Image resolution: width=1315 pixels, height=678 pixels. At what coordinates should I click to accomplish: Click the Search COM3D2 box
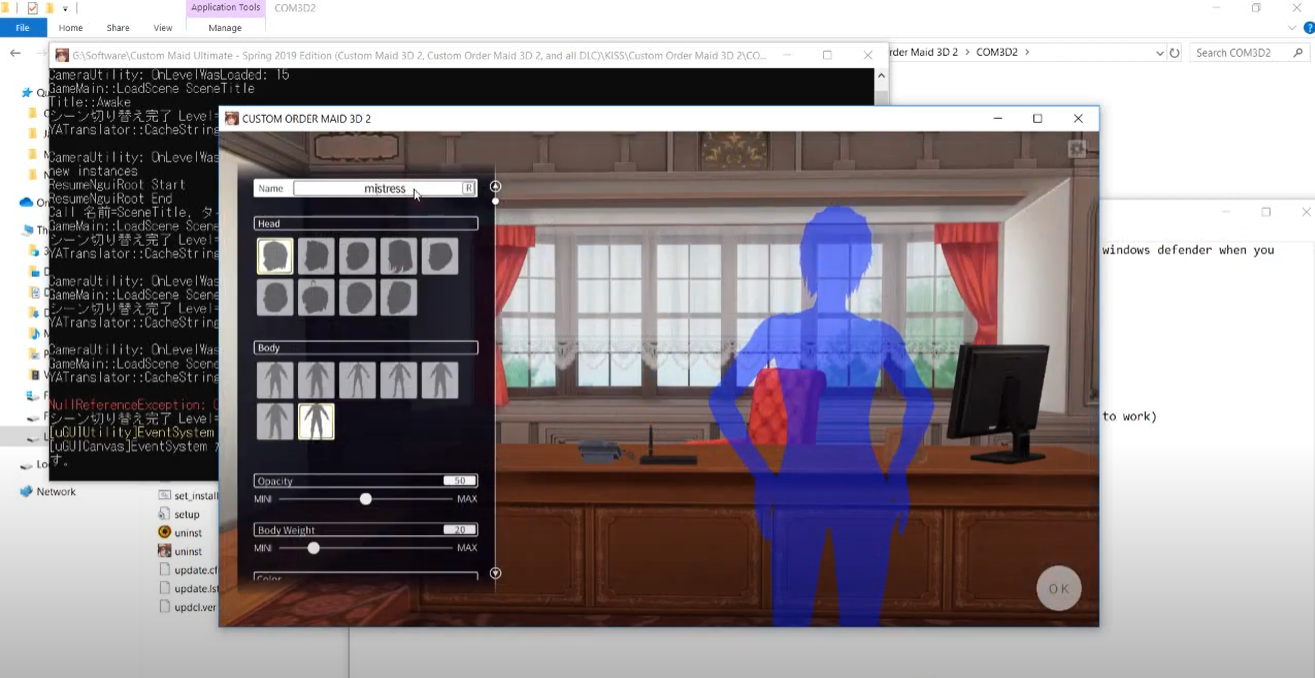[x=1250, y=53]
